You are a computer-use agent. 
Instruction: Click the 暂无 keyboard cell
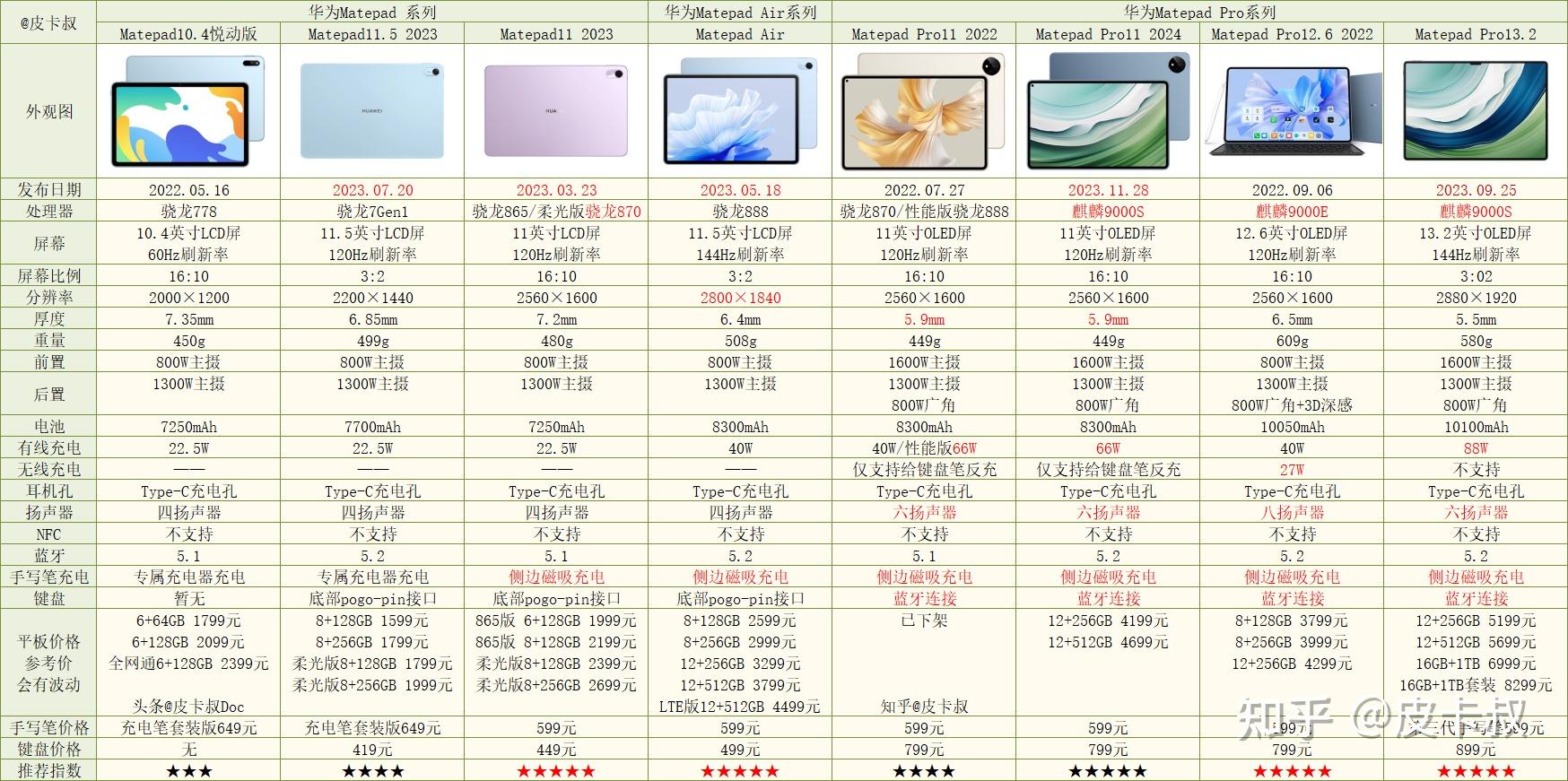click(188, 599)
